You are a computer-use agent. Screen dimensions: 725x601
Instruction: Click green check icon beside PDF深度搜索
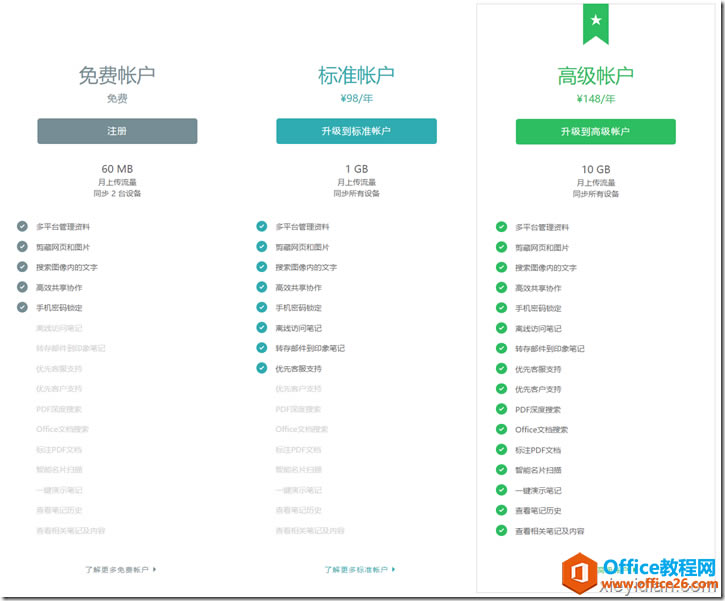501,409
